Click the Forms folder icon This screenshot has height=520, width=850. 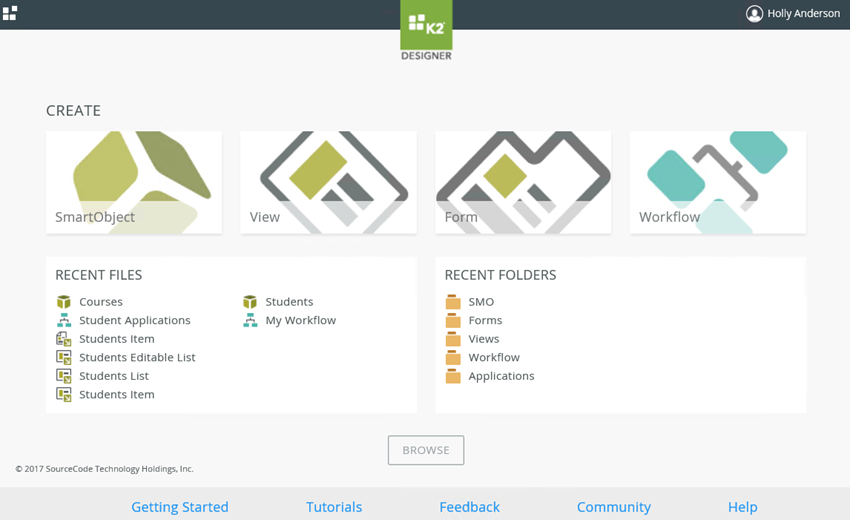click(x=453, y=320)
